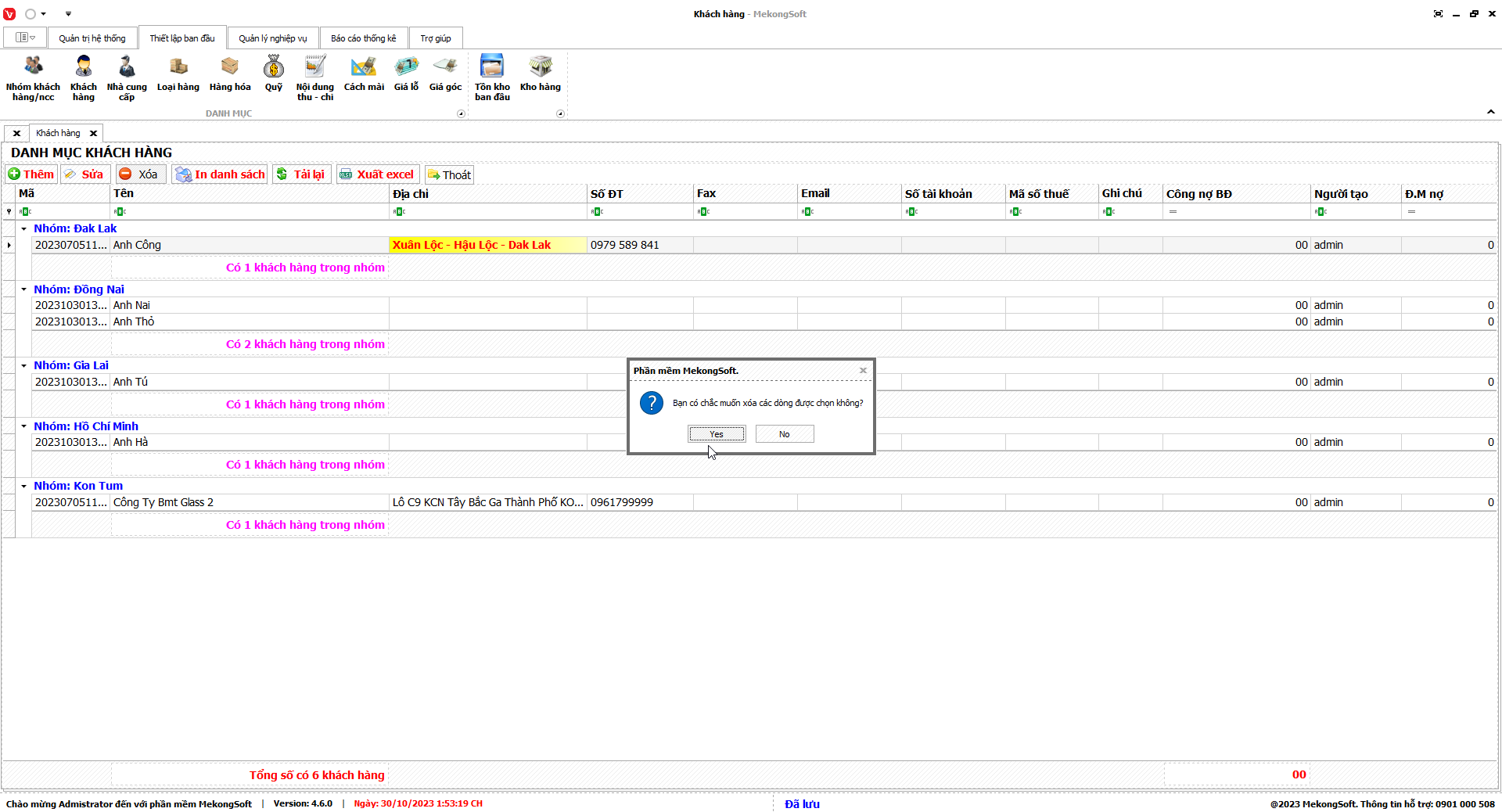Collapse the Nhóm: Đồng Nai group
This screenshot has width=1502, height=812.
[x=24, y=289]
